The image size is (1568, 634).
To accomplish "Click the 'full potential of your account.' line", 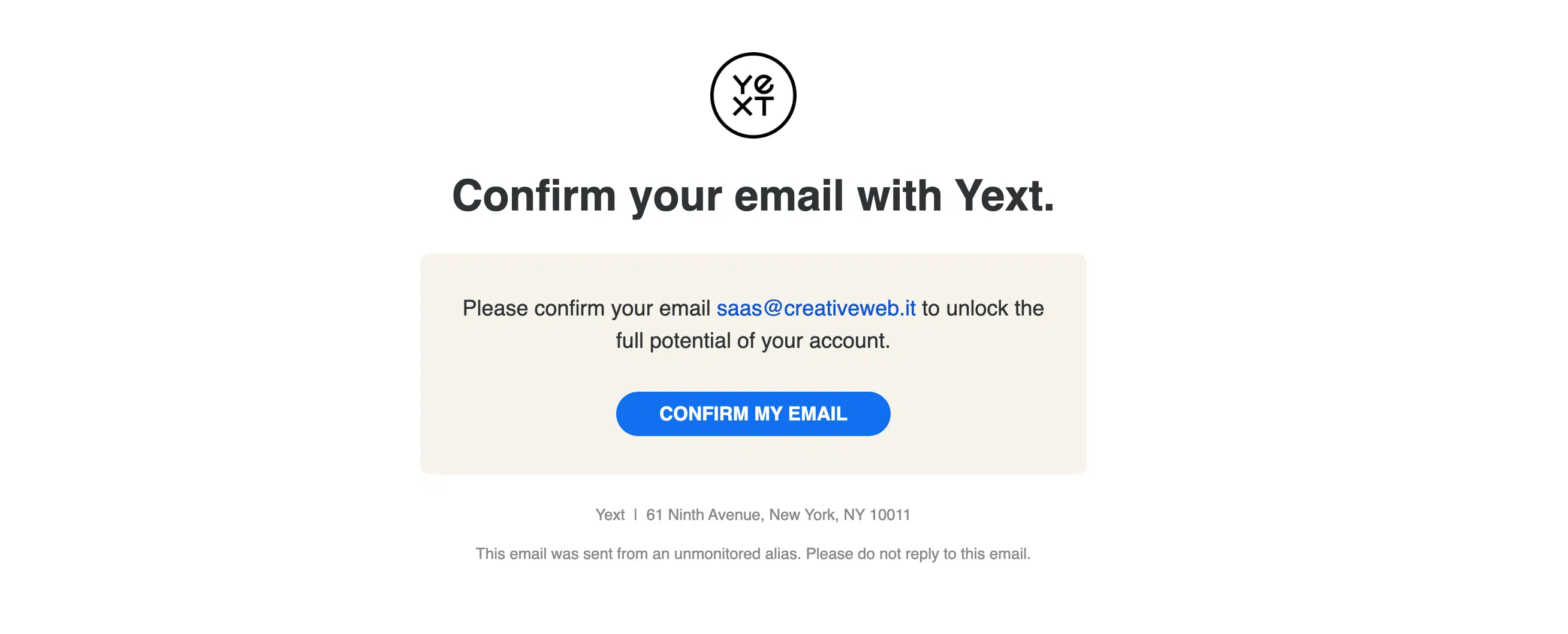I will click(x=753, y=341).
